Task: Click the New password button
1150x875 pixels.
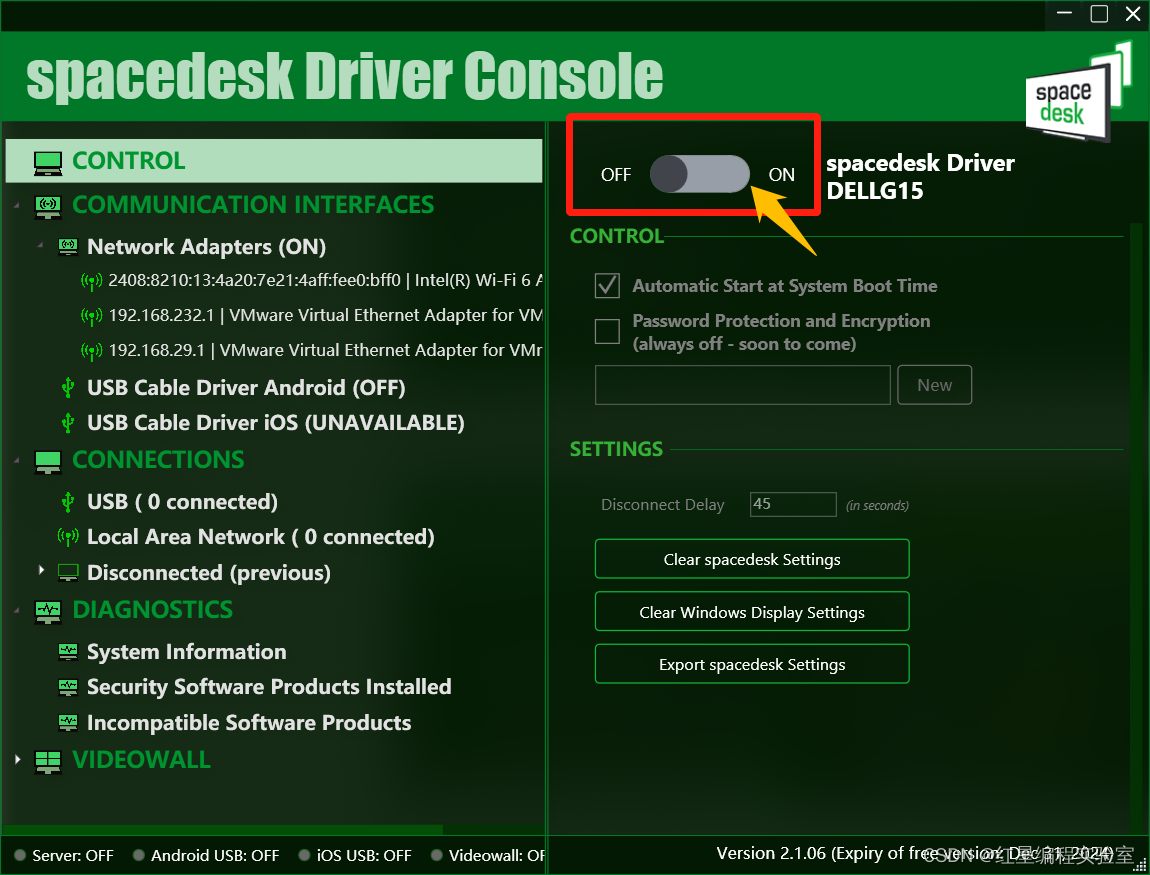Action: click(934, 385)
